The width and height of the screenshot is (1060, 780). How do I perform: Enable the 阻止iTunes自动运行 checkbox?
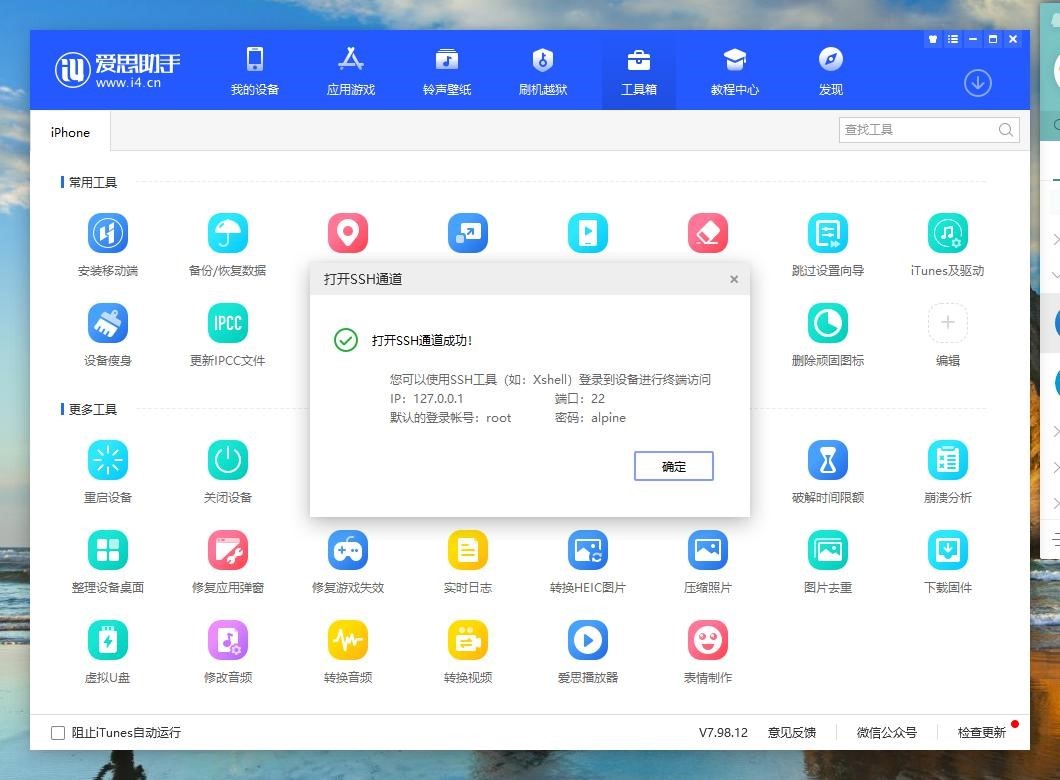57,732
